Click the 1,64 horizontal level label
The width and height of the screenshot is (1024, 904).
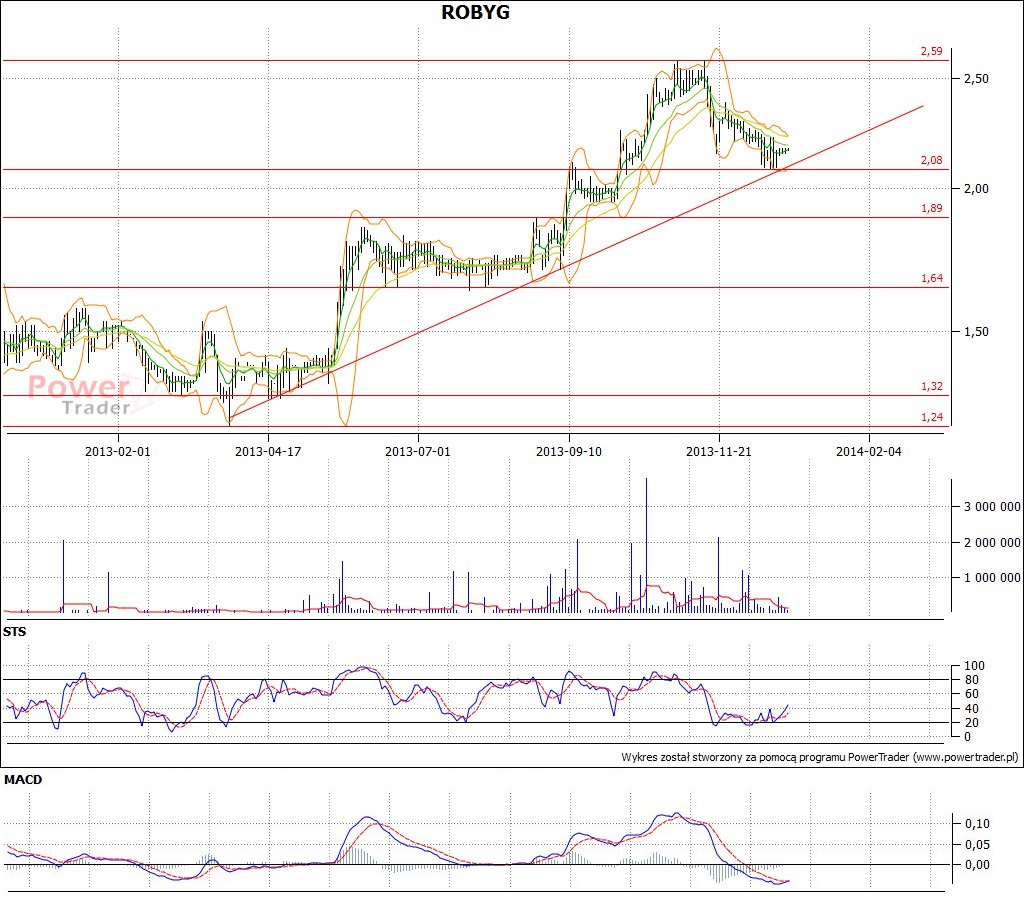tap(932, 278)
